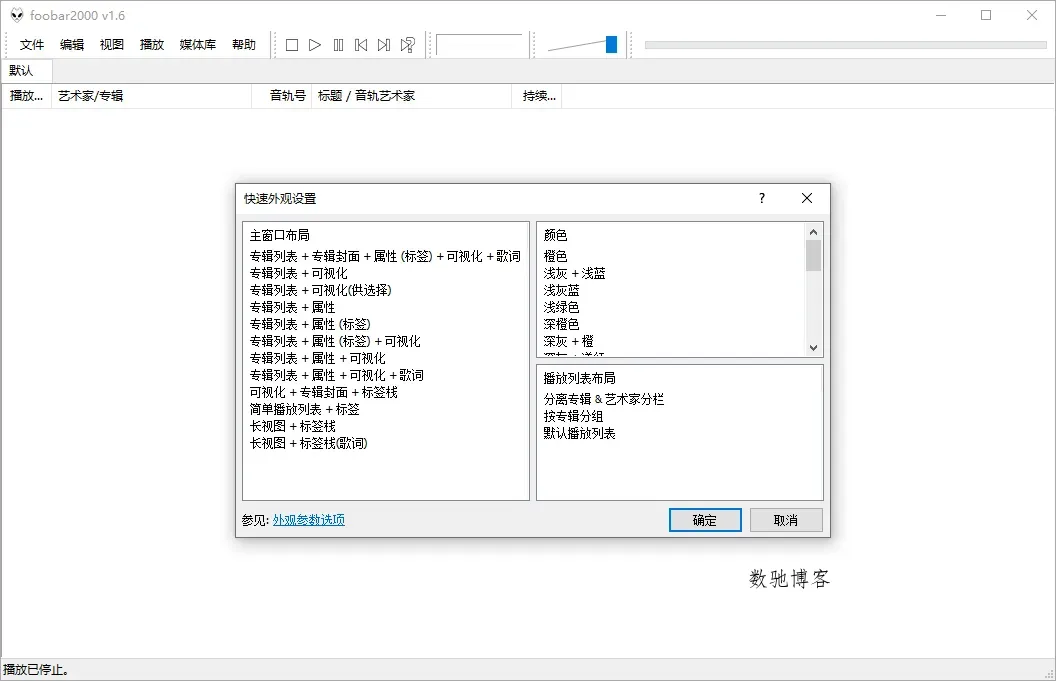Click the Stop playback button

click(292, 45)
